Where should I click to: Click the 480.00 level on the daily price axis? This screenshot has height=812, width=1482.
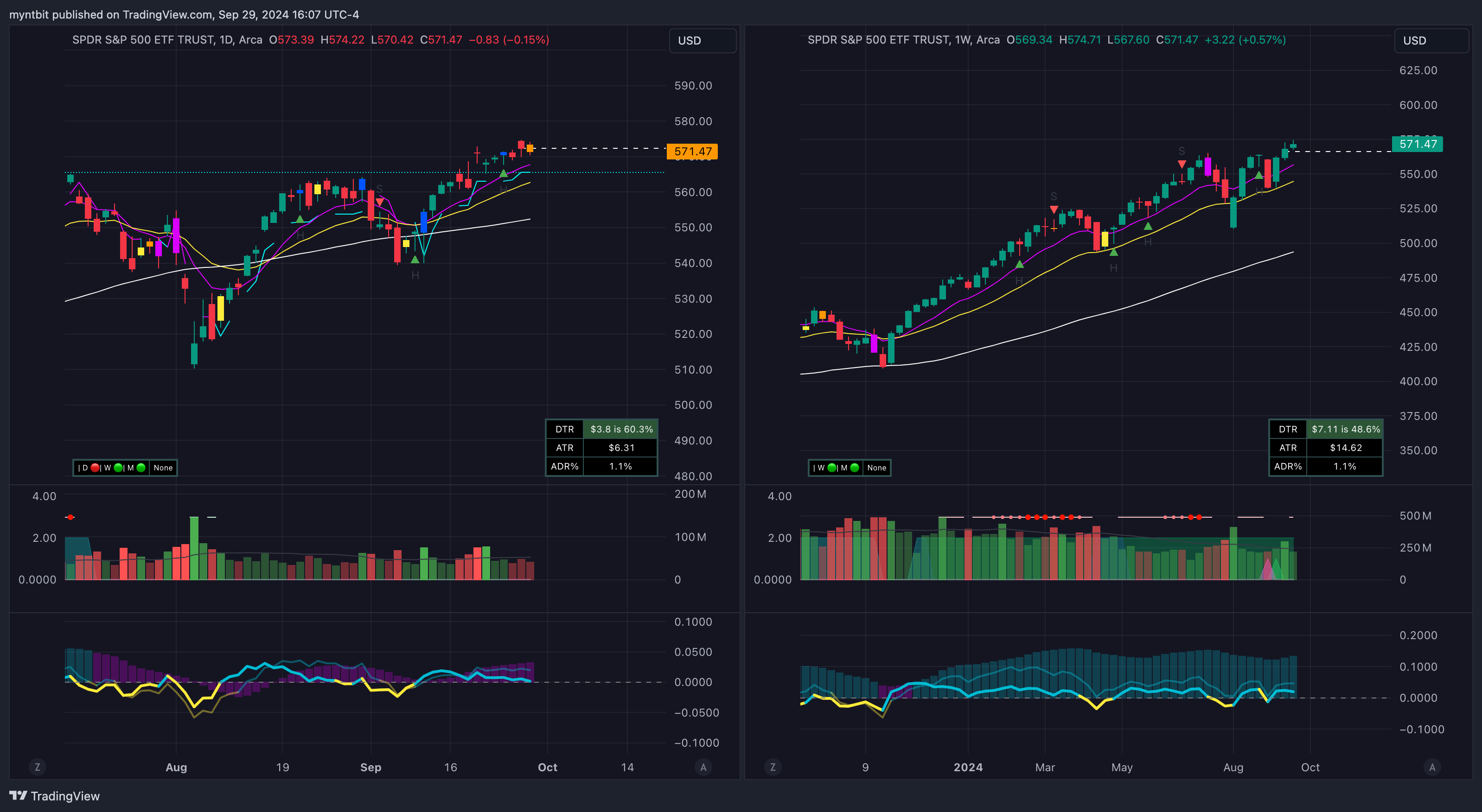(x=693, y=476)
